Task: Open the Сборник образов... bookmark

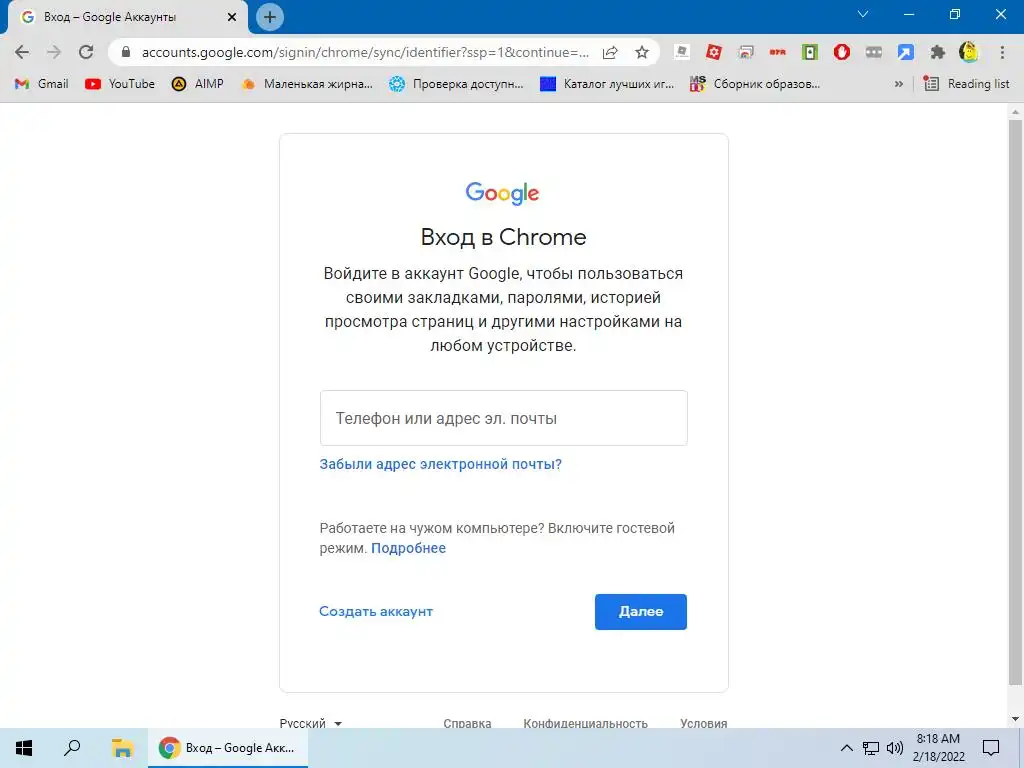Action: coord(755,84)
